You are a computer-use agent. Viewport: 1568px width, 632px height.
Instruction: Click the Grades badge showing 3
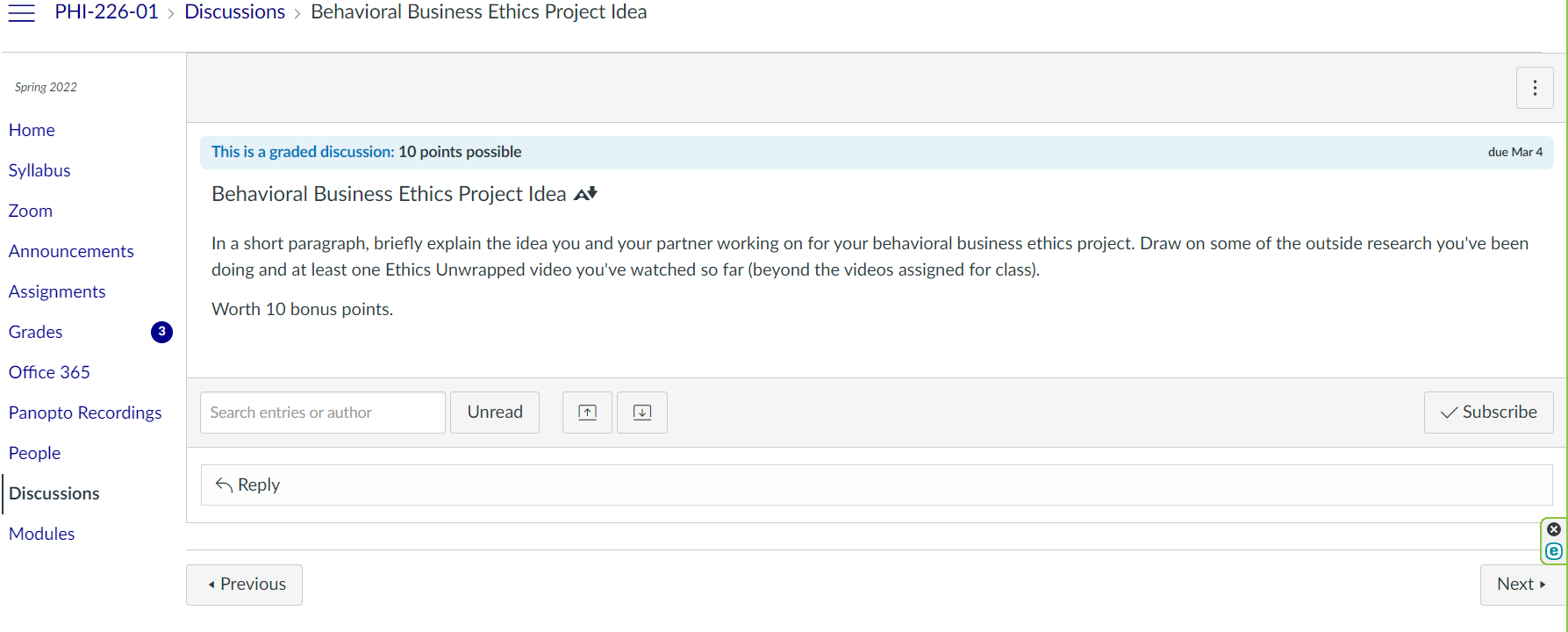(x=161, y=332)
